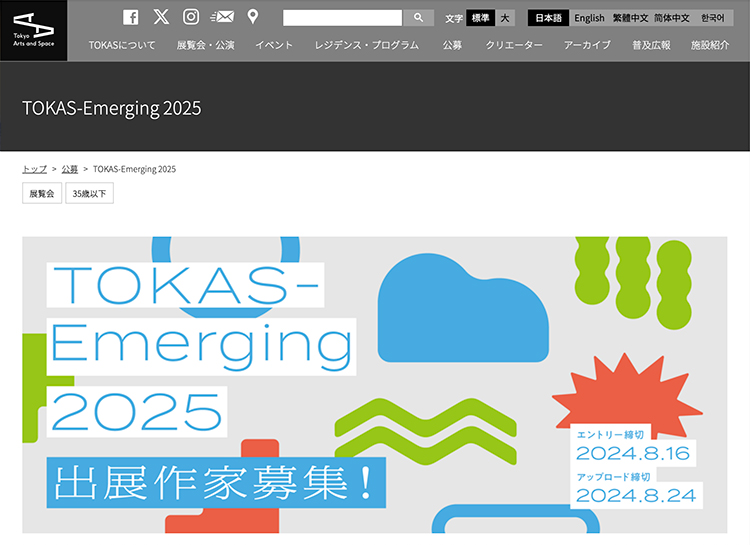Switch language to 简体中文
The height and width of the screenshot is (545, 750).
pyautogui.click(x=672, y=18)
